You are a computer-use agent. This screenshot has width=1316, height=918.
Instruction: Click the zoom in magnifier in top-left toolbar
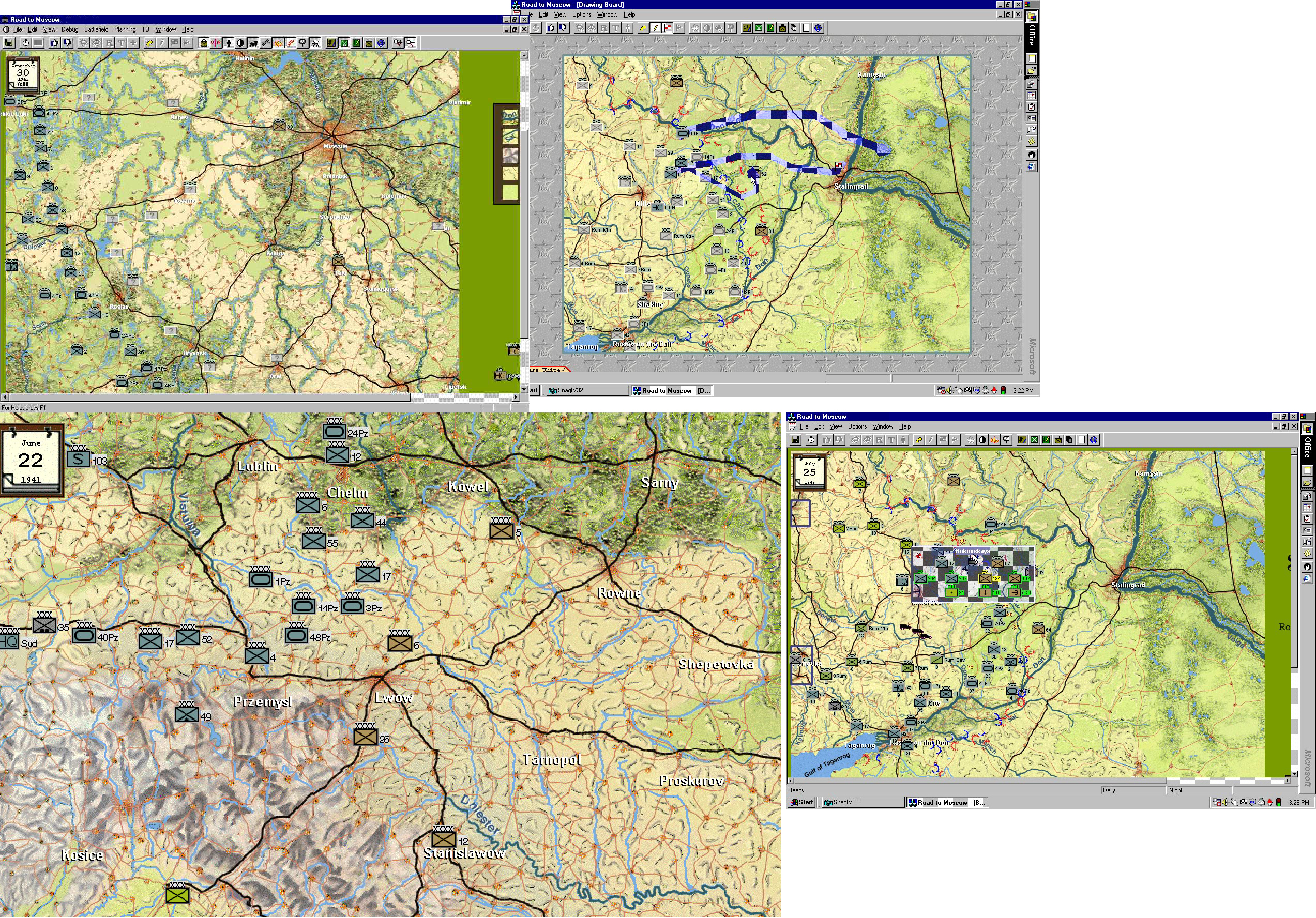tap(398, 43)
